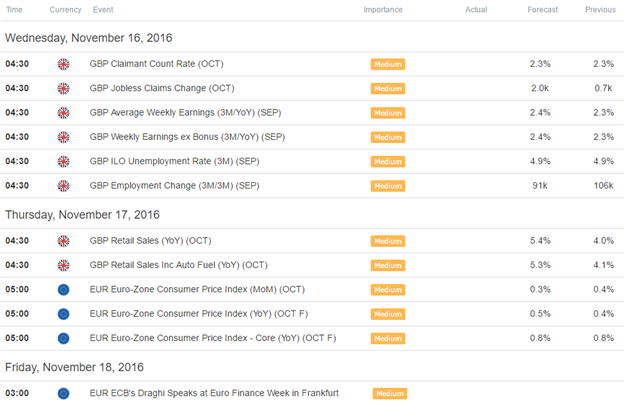Click the Previous column header
This screenshot has width=624, height=403.
tap(600, 10)
